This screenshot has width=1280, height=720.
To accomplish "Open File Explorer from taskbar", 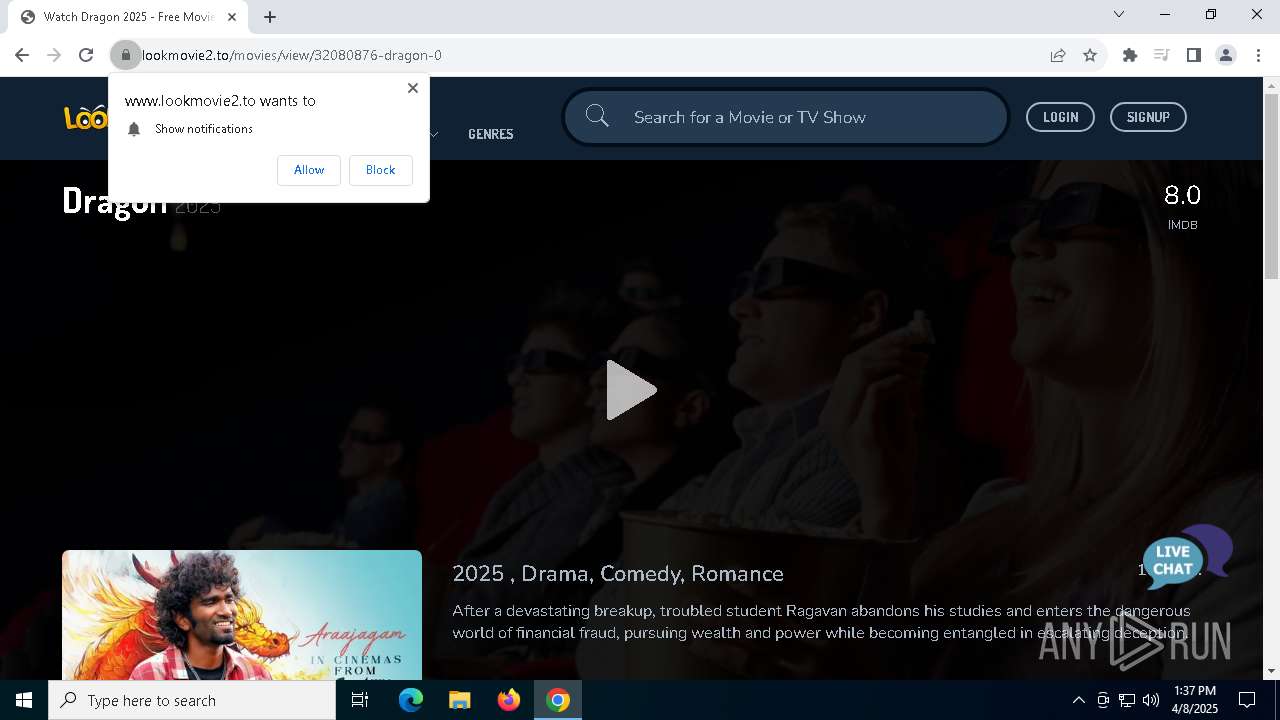I will [459, 700].
